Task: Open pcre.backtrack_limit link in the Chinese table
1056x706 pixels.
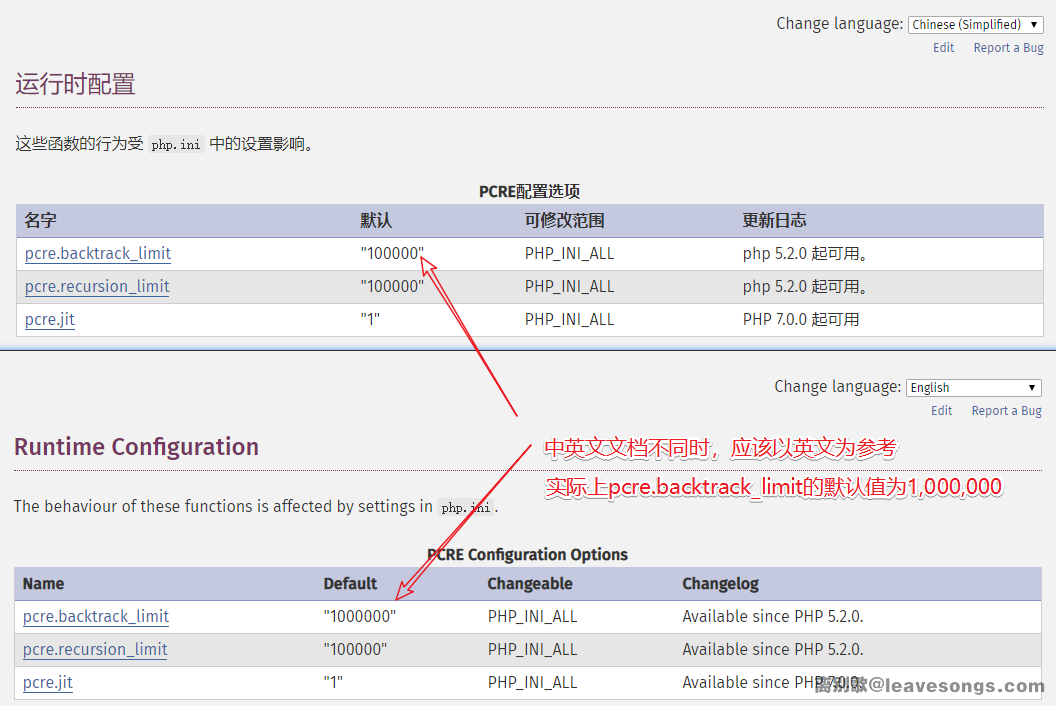Action: [98, 254]
